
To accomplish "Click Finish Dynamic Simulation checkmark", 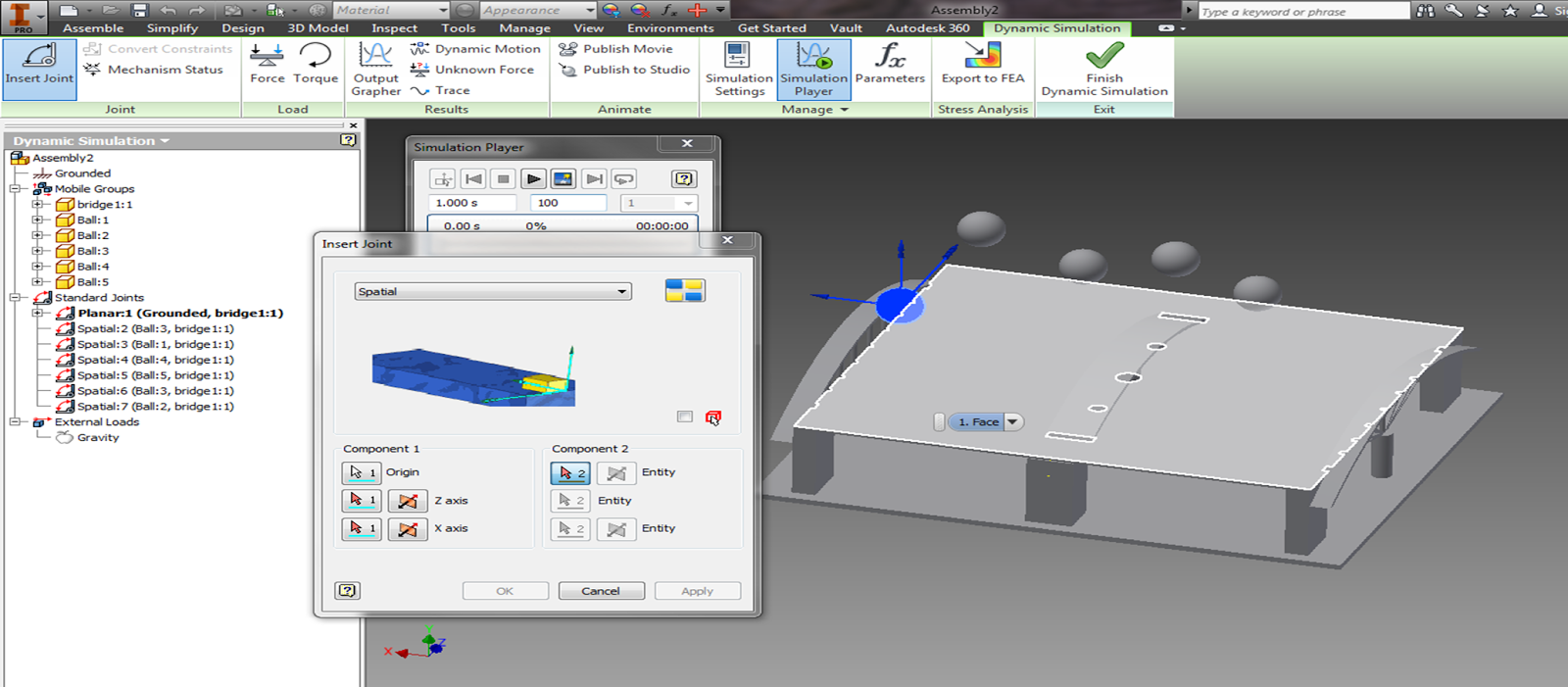I will coord(1104,69).
